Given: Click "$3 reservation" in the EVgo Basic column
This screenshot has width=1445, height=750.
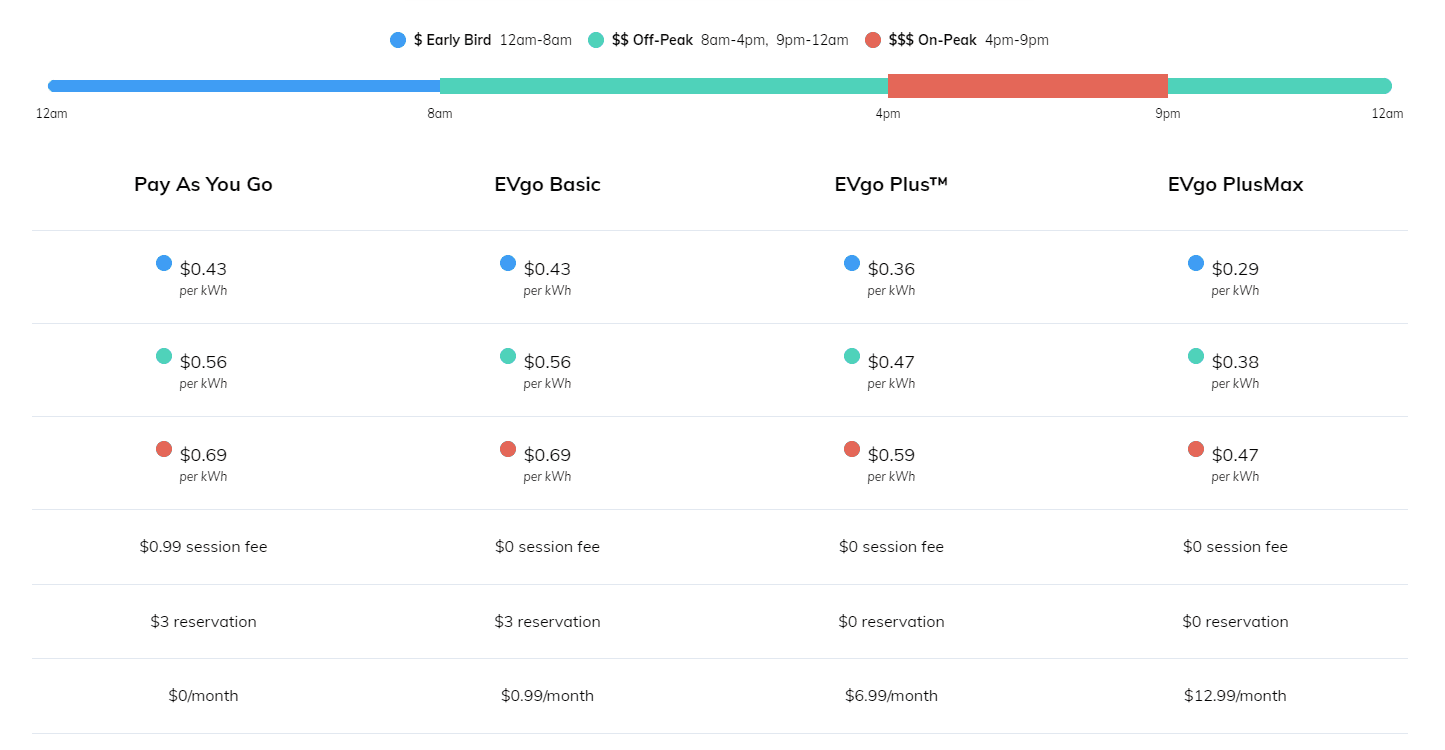Looking at the screenshot, I should click(548, 622).
